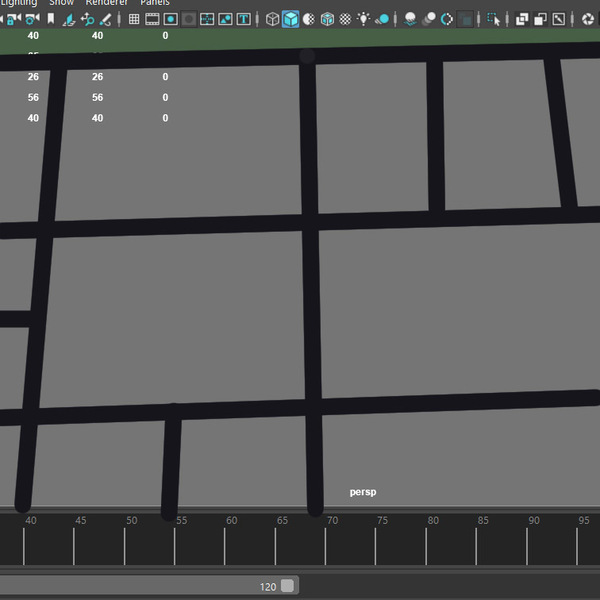Select the highlighted Smooth Shade All cube
The width and height of the screenshot is (600, 600).
pos(290,19)
